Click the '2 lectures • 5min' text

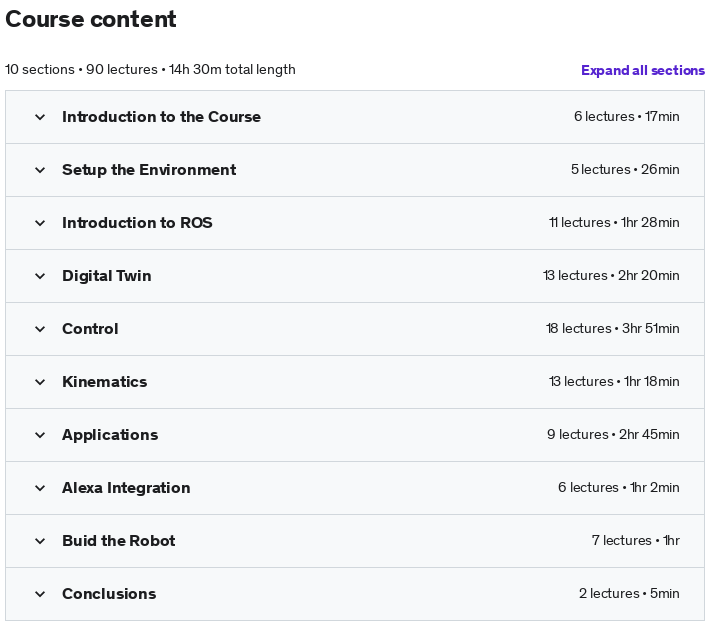(x=629, y=594)
